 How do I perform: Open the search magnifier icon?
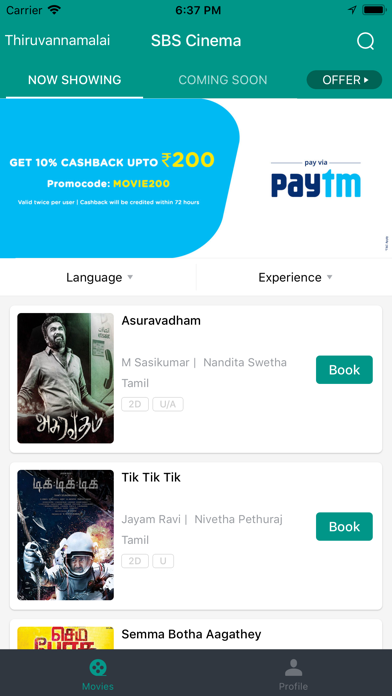coord(365,41)
